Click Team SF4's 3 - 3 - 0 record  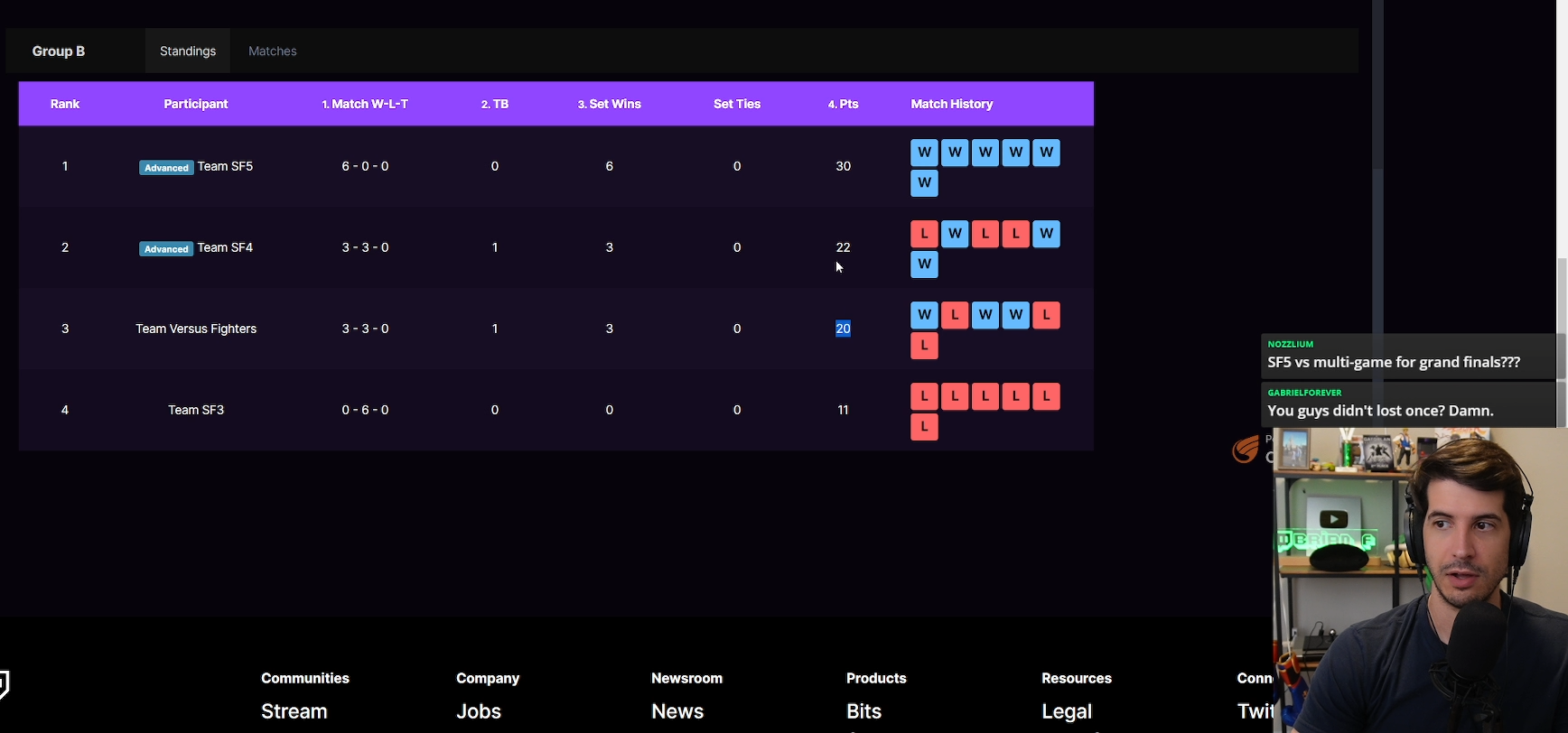[365, 247]
